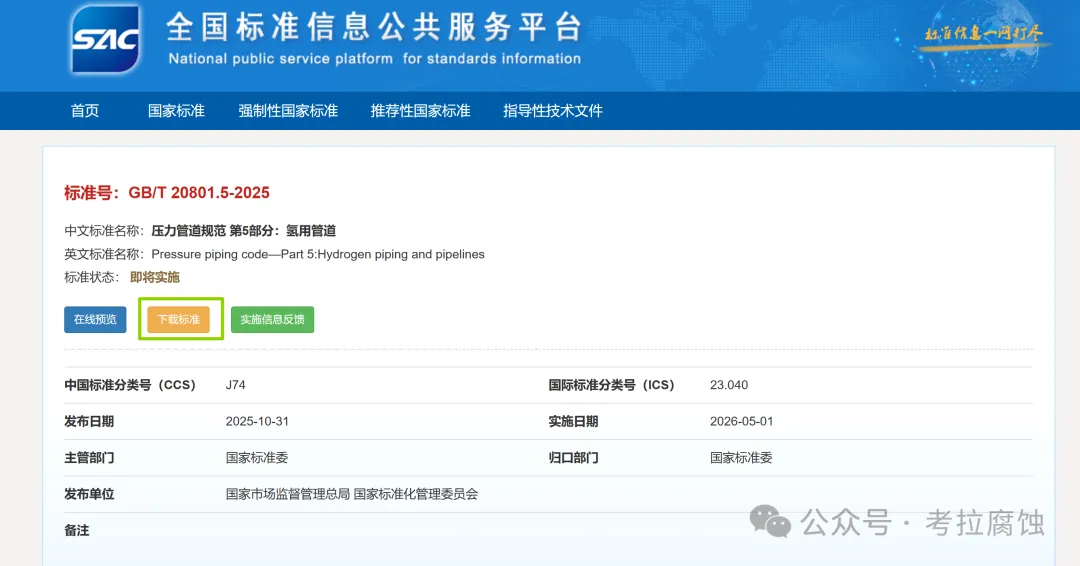Click the CCS code value J74

point(236,385)
